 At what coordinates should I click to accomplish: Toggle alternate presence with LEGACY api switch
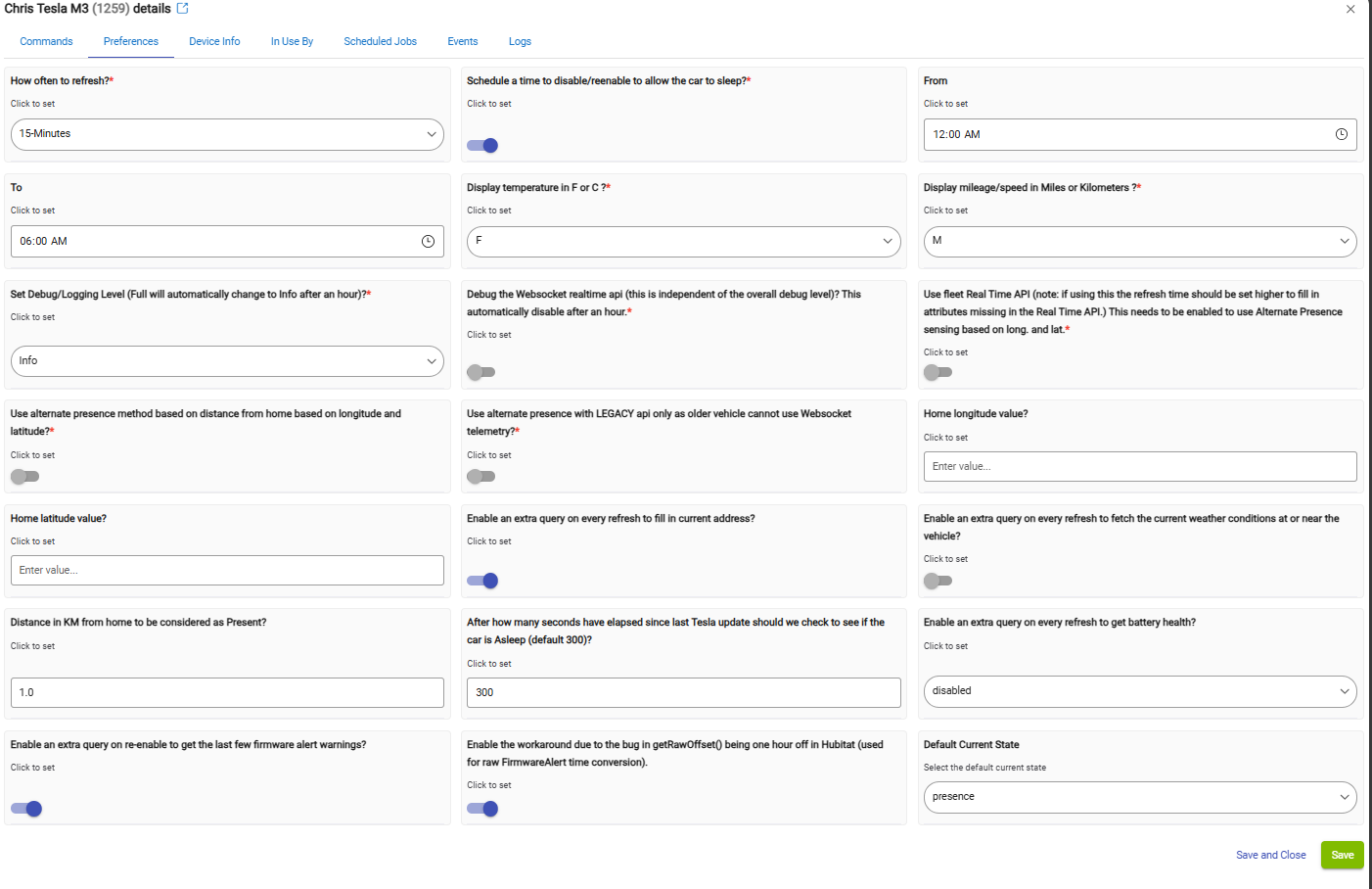point(481,477)
